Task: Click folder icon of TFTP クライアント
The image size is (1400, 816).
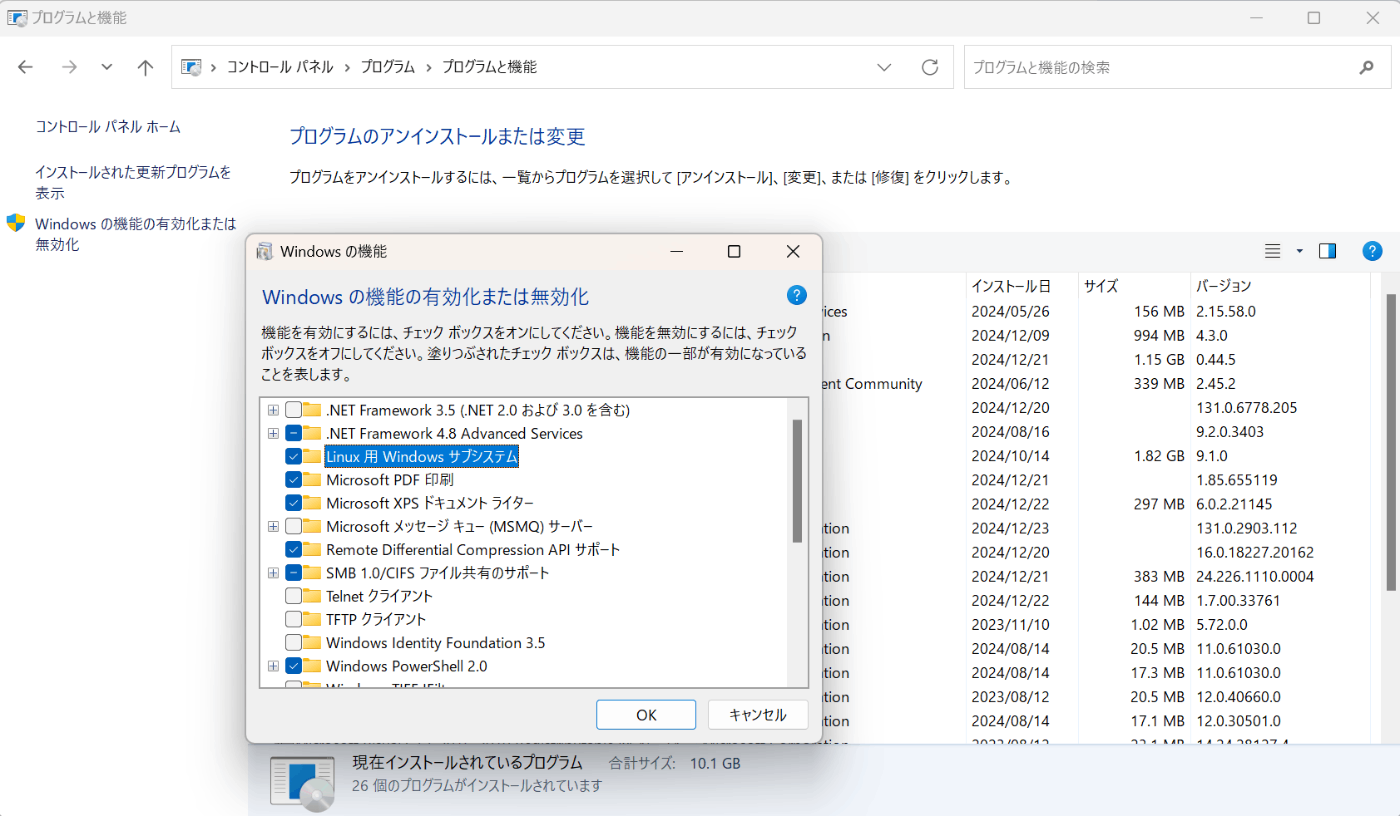Action: 312,619
